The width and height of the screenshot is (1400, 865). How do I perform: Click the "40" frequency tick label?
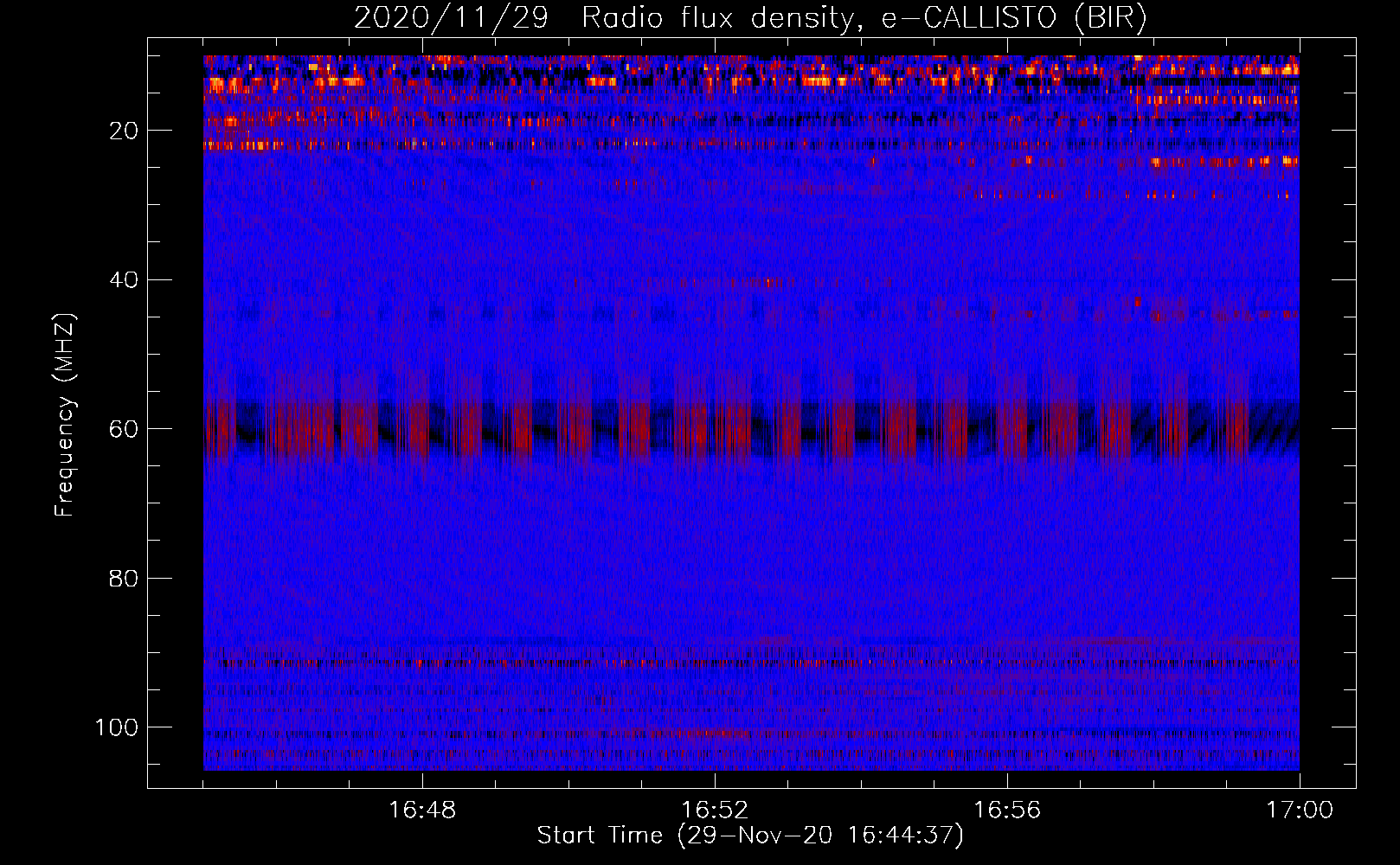tap(125, 280)
